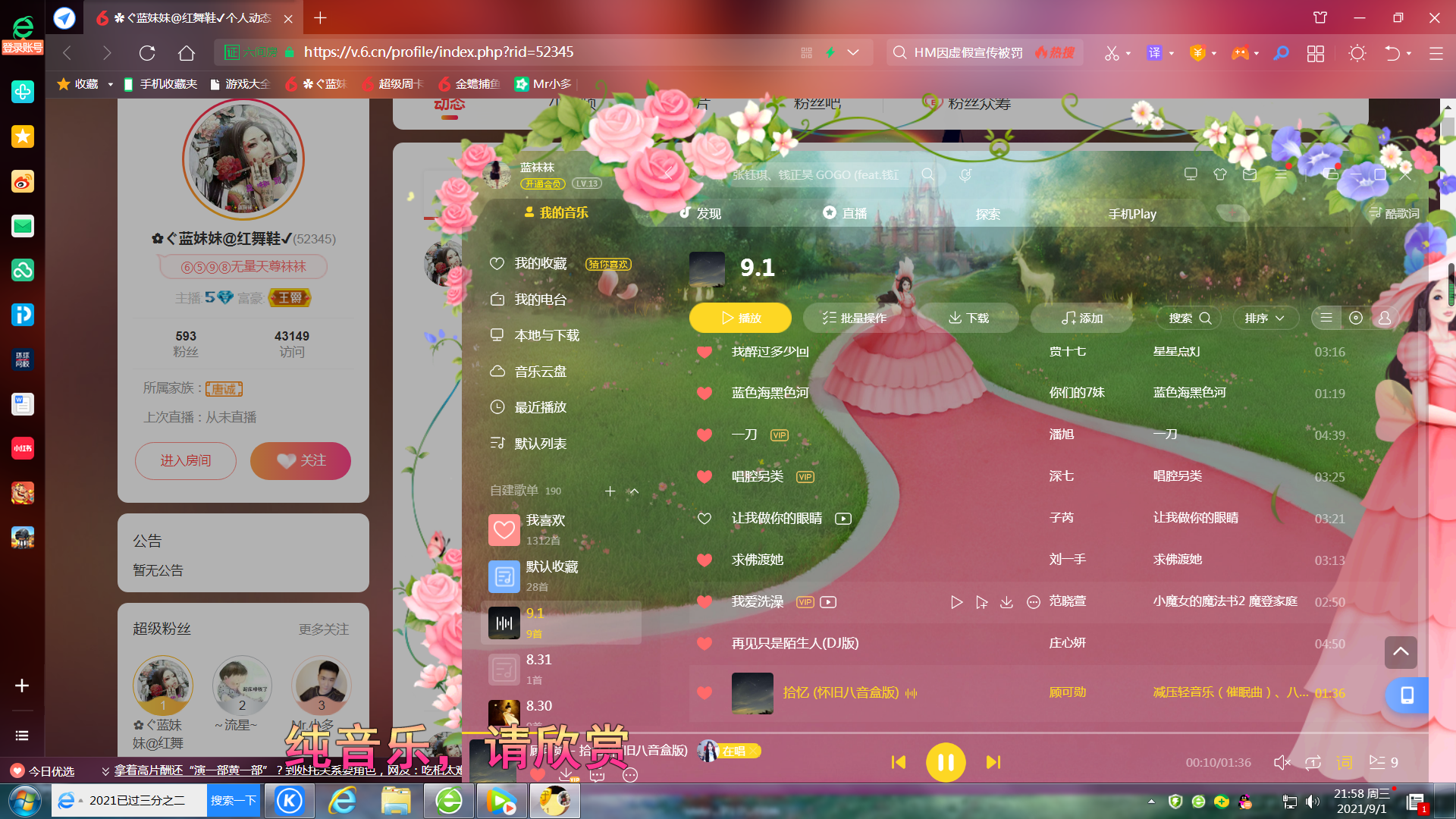Collapse the 自建歌单 section

(635, 491)
